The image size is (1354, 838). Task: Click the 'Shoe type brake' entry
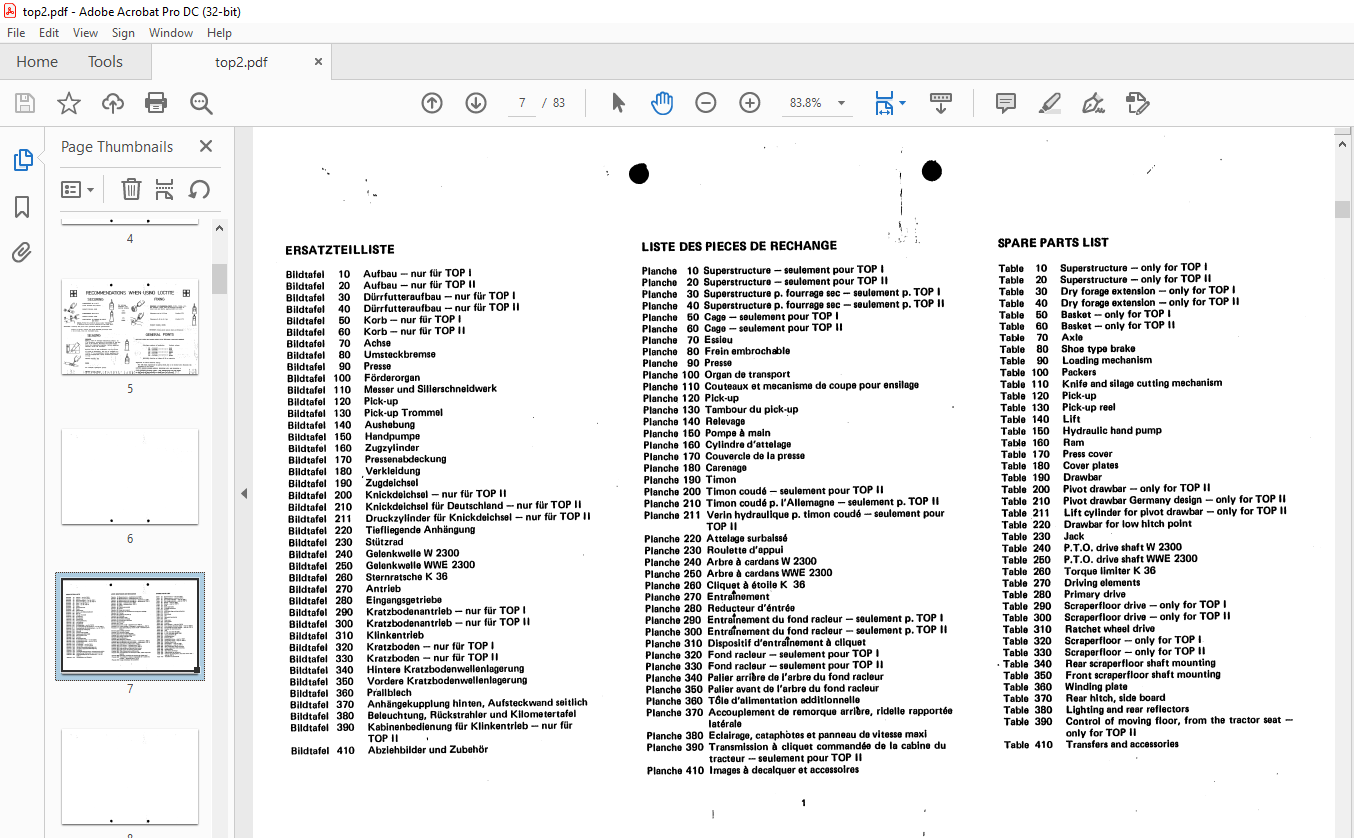[1098, 349]
